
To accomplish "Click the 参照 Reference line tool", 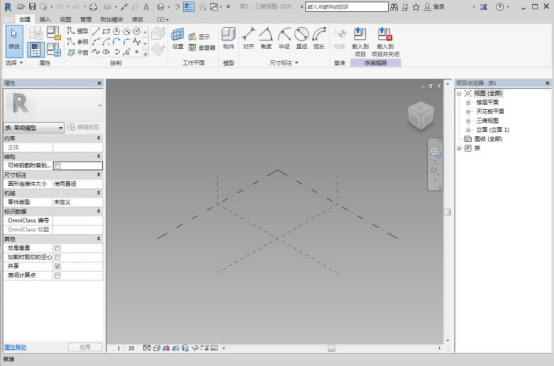I will [78, 42].
